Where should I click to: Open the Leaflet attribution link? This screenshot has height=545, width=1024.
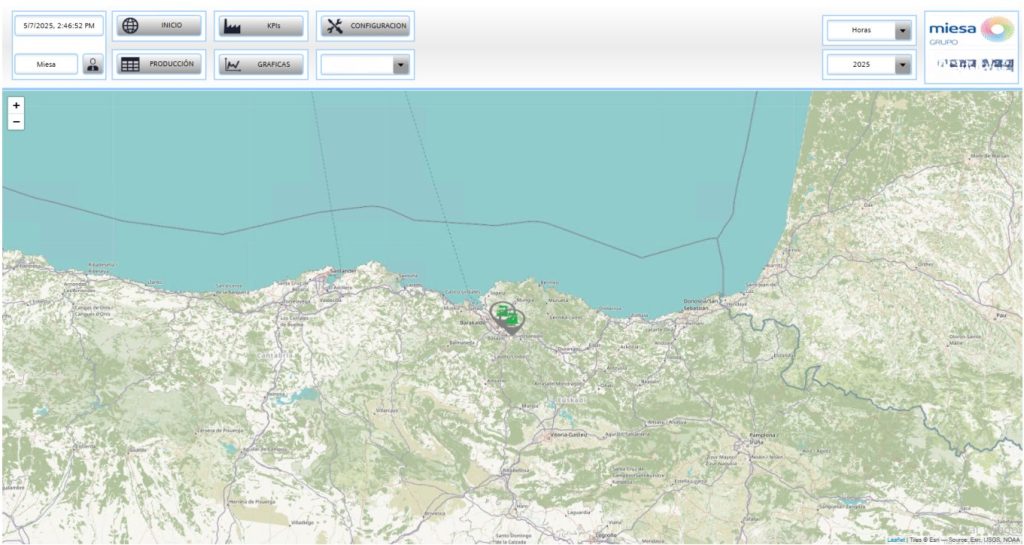click(895, 540)
